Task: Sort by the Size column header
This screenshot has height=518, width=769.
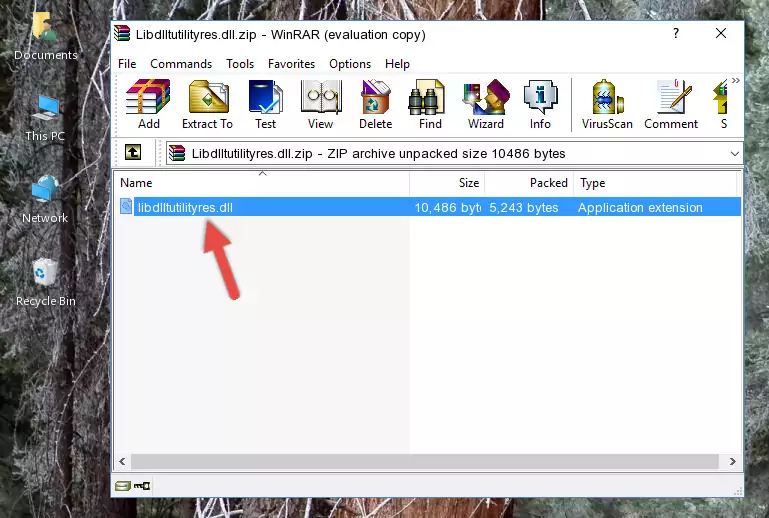Action: (447, 183)
